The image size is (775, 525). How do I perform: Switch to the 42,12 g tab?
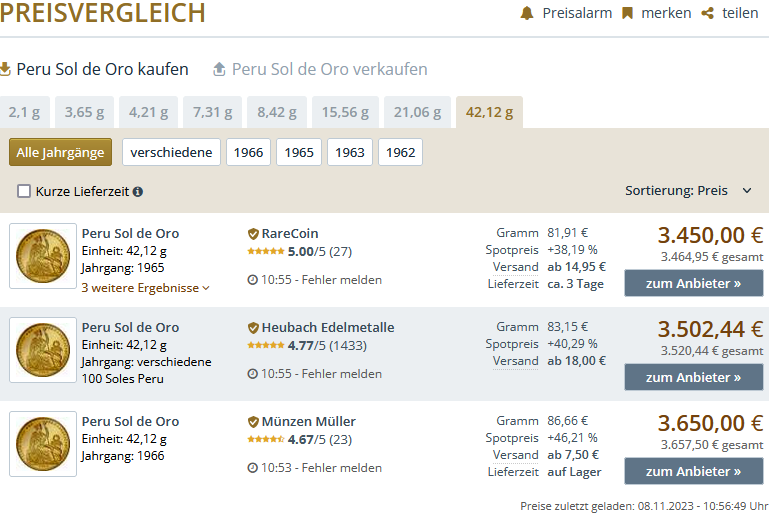point(489,112)
